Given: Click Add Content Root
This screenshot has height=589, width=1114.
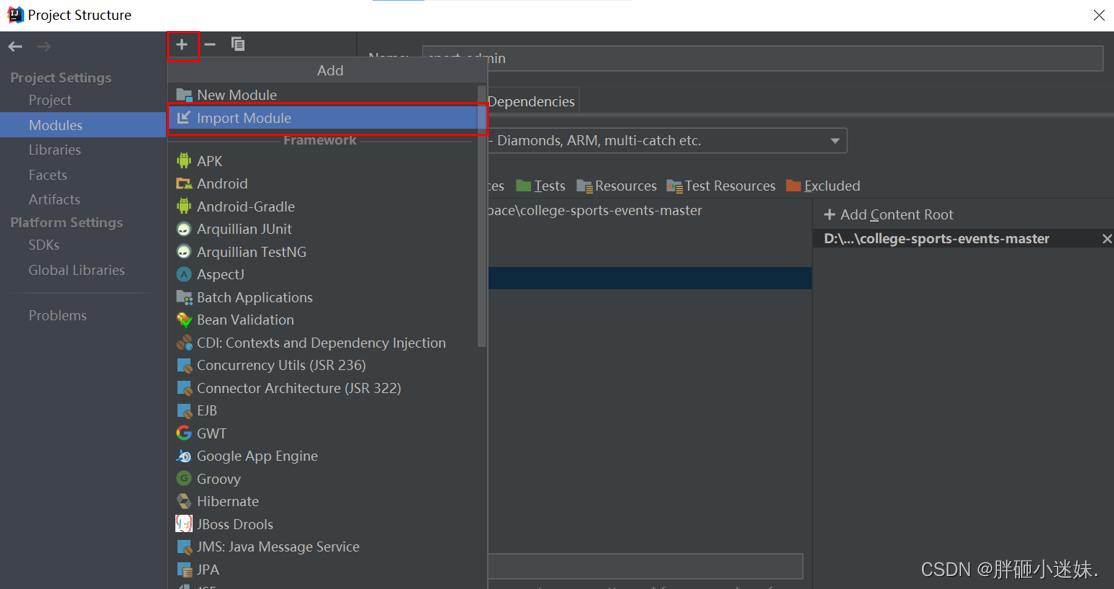Looking at the screenshot, I should pyautogui.click(x=888, y=215).
